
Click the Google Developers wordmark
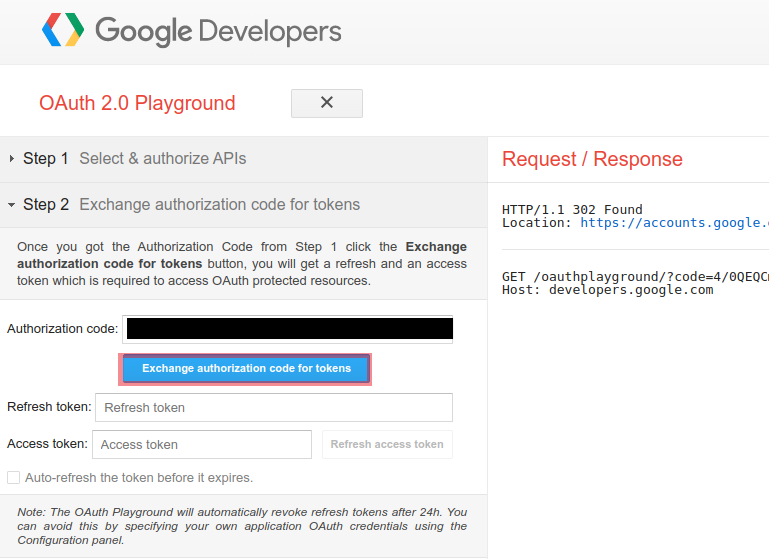(x=218, y=31)
